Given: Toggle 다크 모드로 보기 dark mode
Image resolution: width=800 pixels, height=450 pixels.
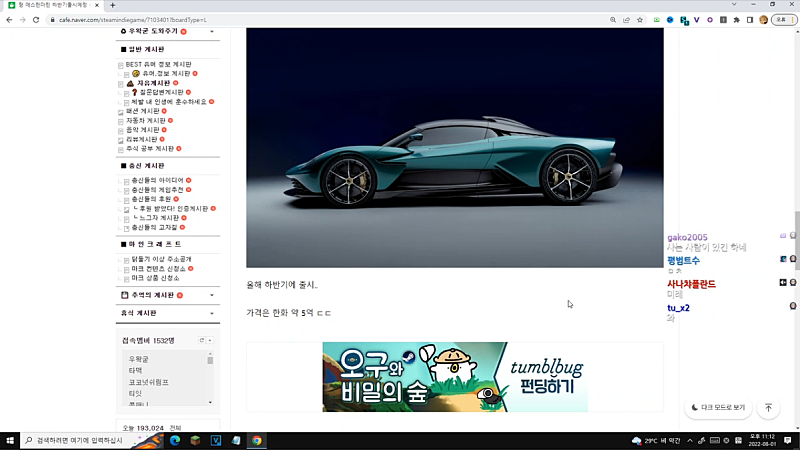Looking at the screenshot, I should click(x=719, y=408).
